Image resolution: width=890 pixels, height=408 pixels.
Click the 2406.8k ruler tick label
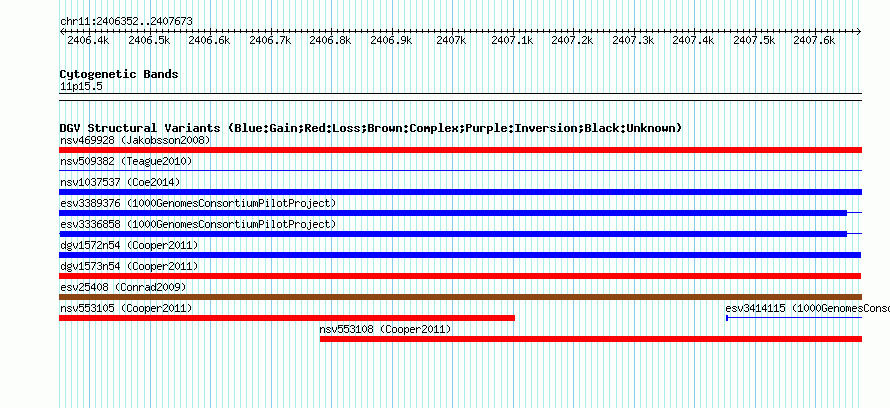click(330, 40)
